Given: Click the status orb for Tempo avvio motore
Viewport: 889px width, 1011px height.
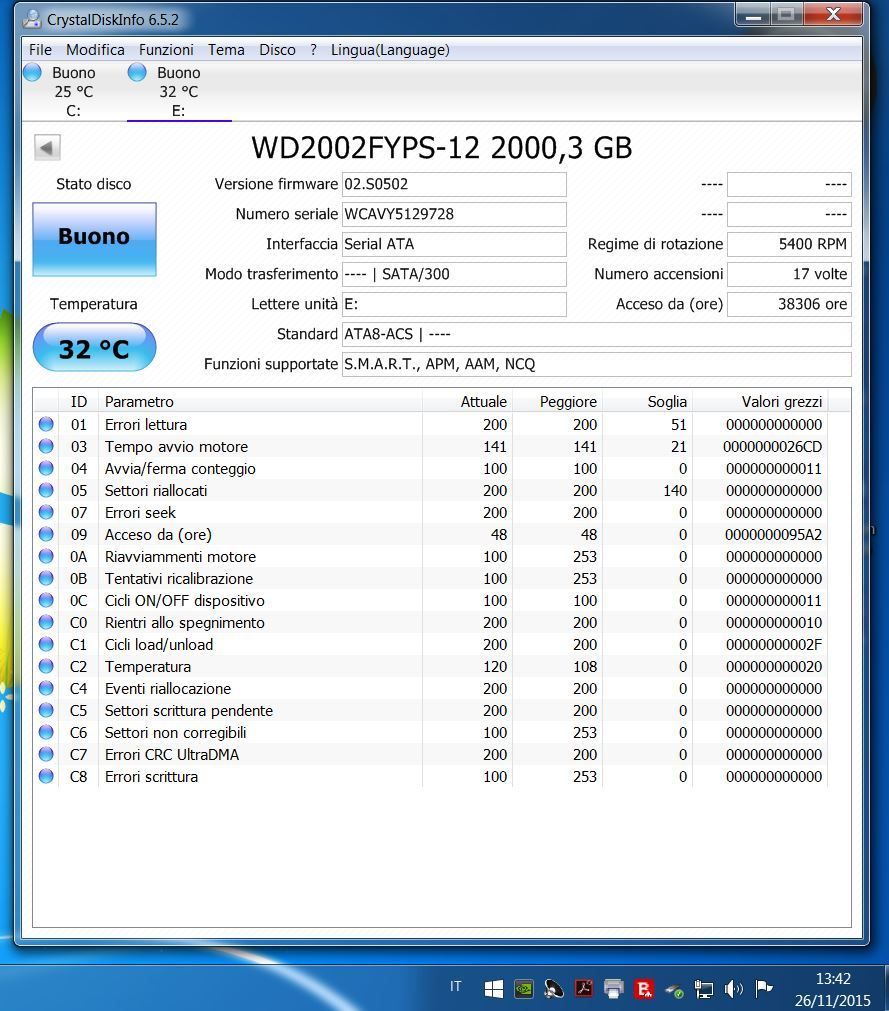Looking at the screenshot, I should pyautogui.click(x=46, y=446).
